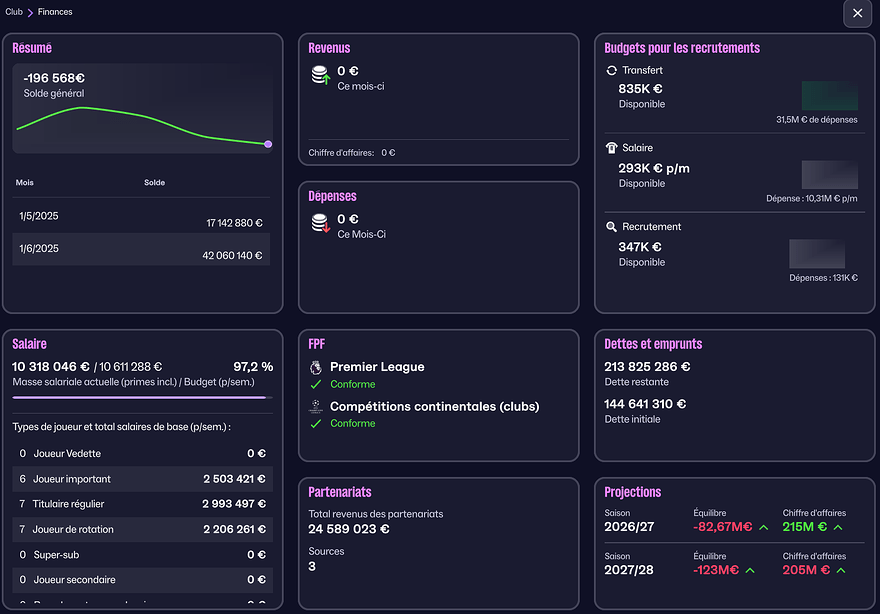Click the Premier League logo
Screen dimensions: 880x614
[x=316, y=367]
